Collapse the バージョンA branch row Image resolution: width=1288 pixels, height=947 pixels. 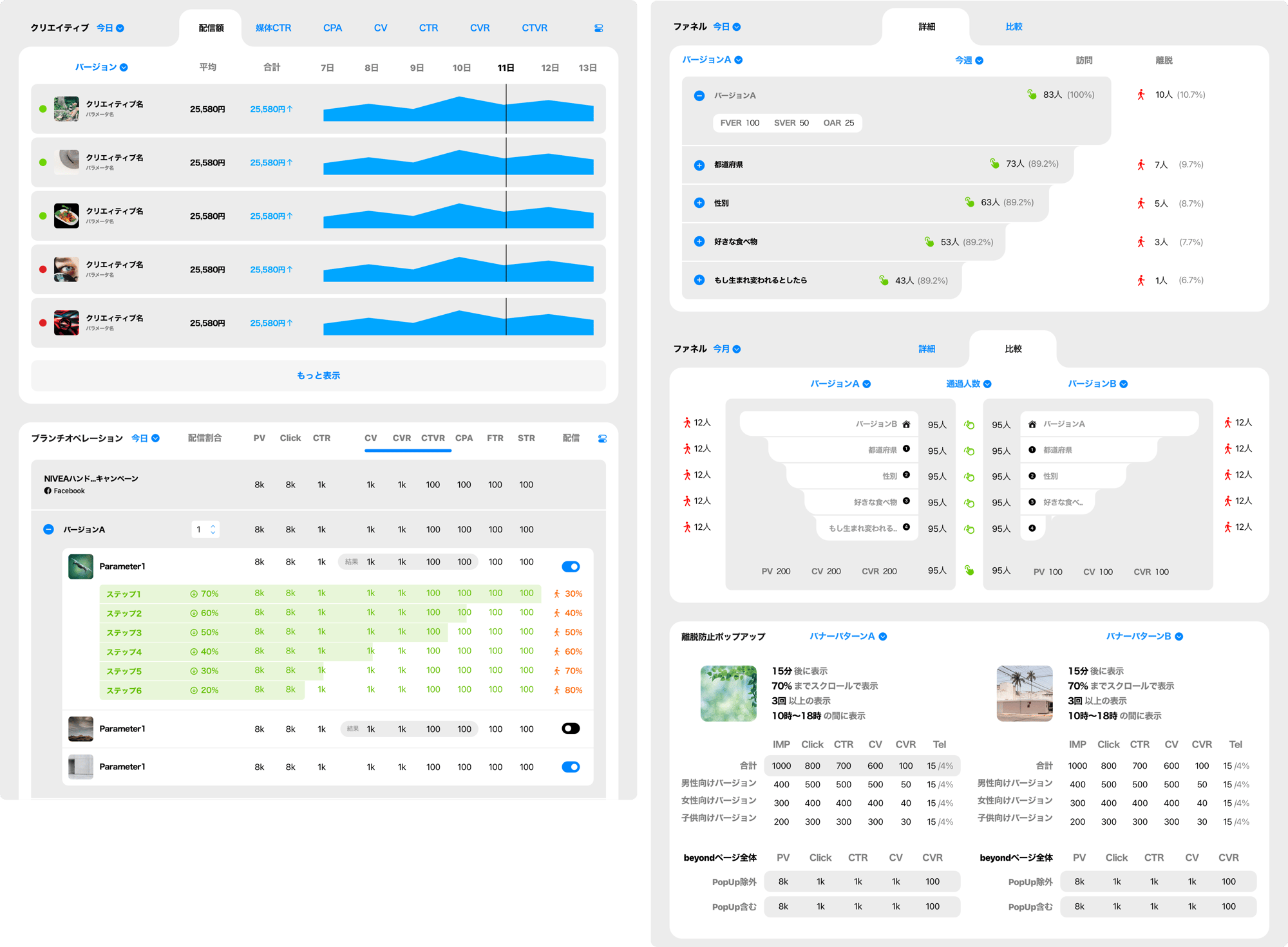click(48, 529)
